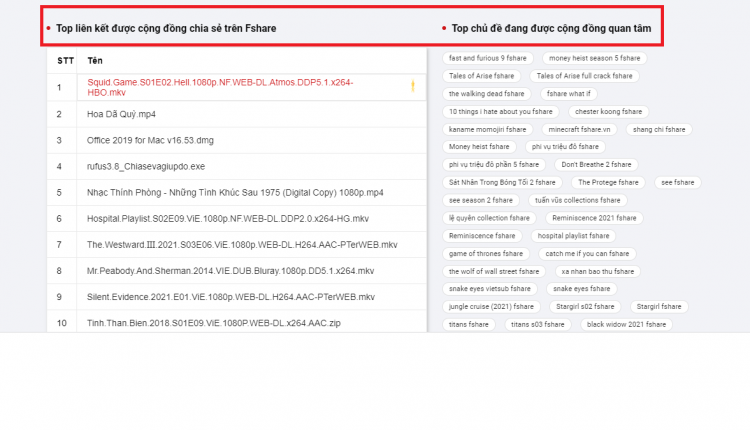Open tag game of thrones fshare
The width and height of the screenshot is (750, 430).
486,254
